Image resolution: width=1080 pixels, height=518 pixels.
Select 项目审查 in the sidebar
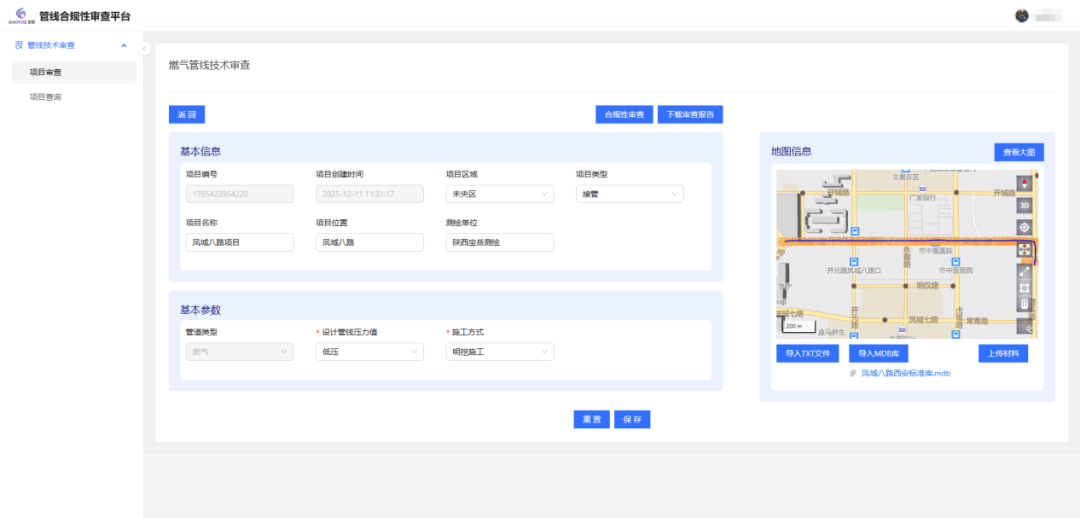[x=46, y=72]
